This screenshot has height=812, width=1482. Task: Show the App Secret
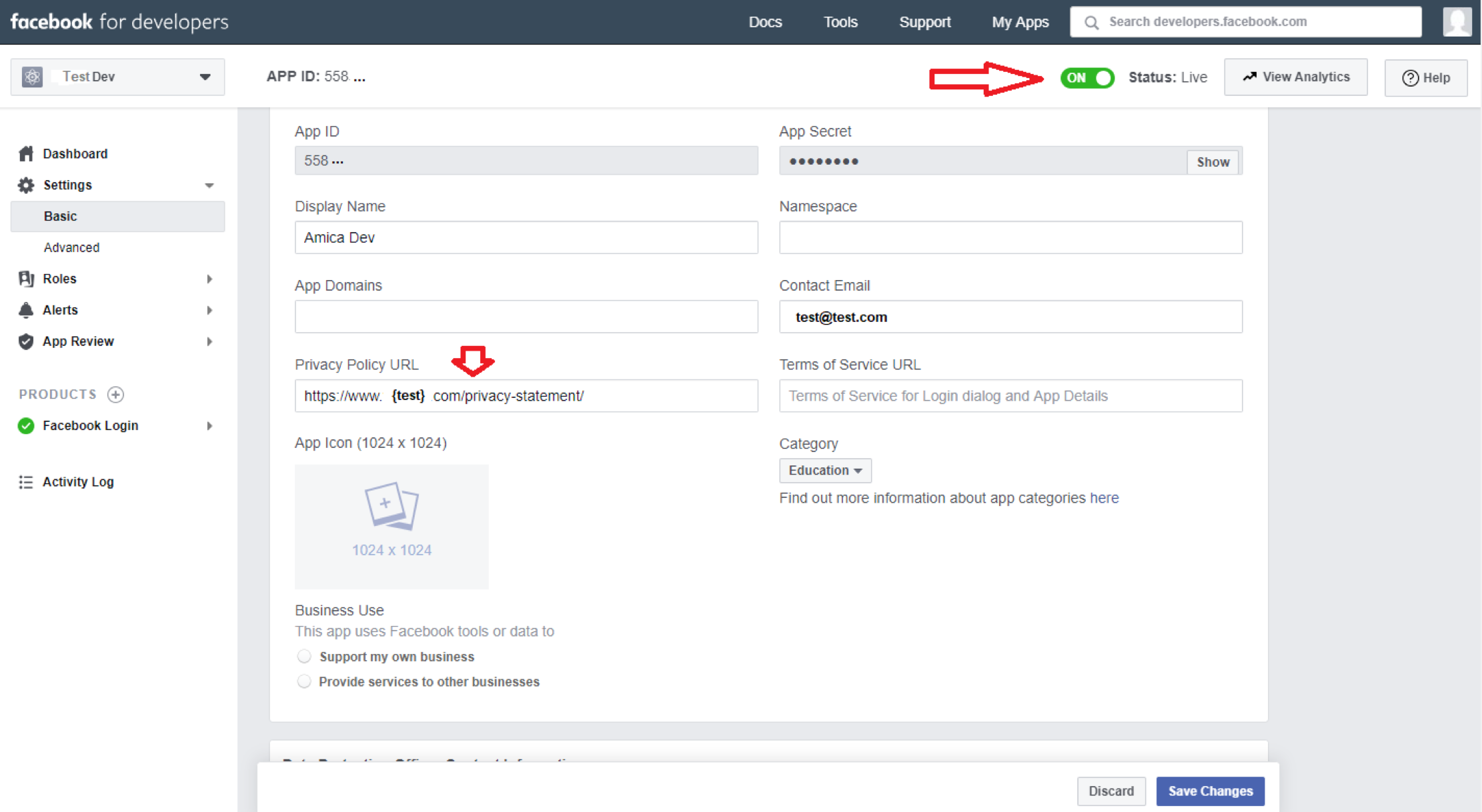tap(1213, 162)
